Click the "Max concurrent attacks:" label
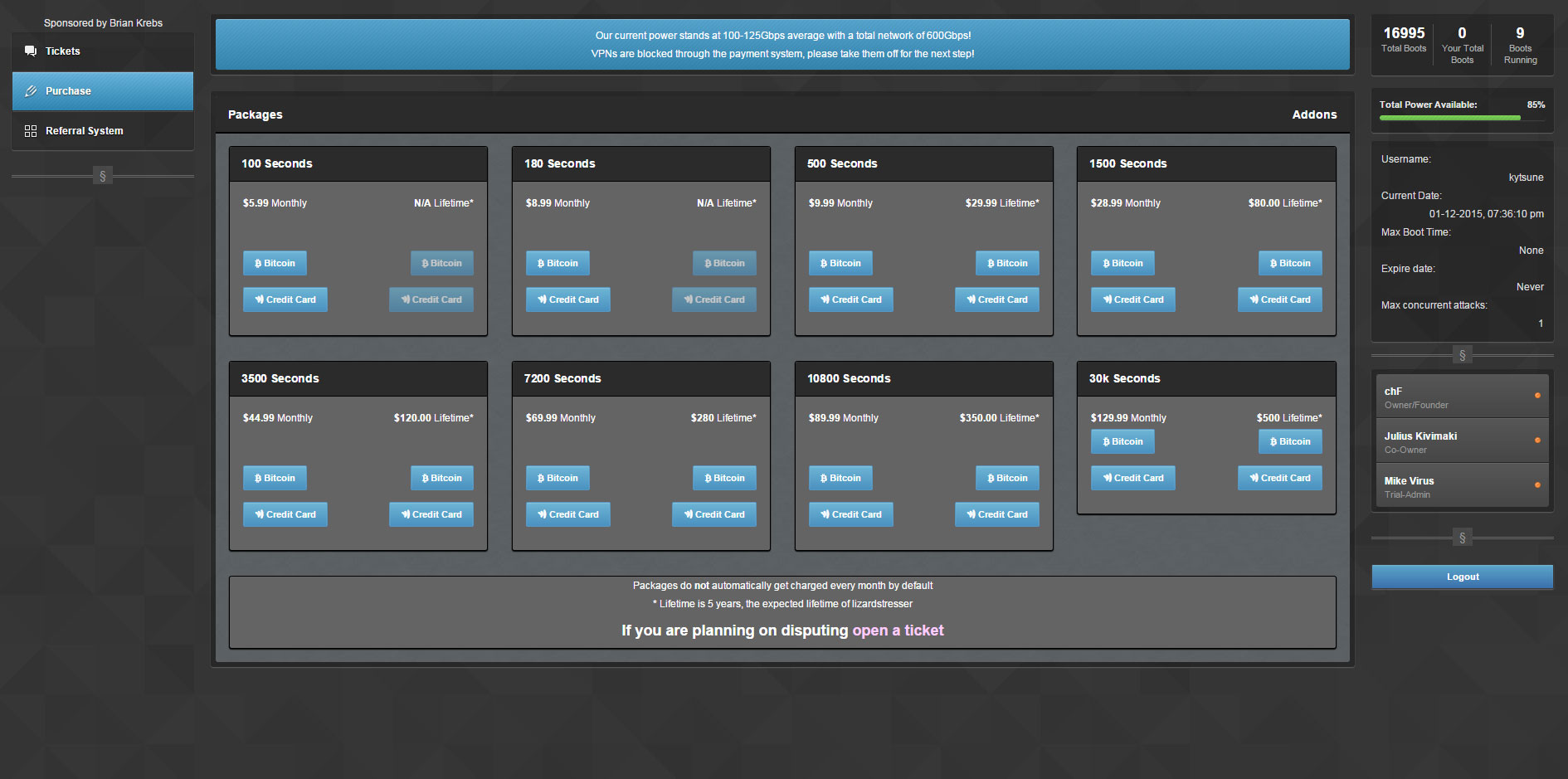The width and height of the screenshot is (1568, 779). (1434, 305)
